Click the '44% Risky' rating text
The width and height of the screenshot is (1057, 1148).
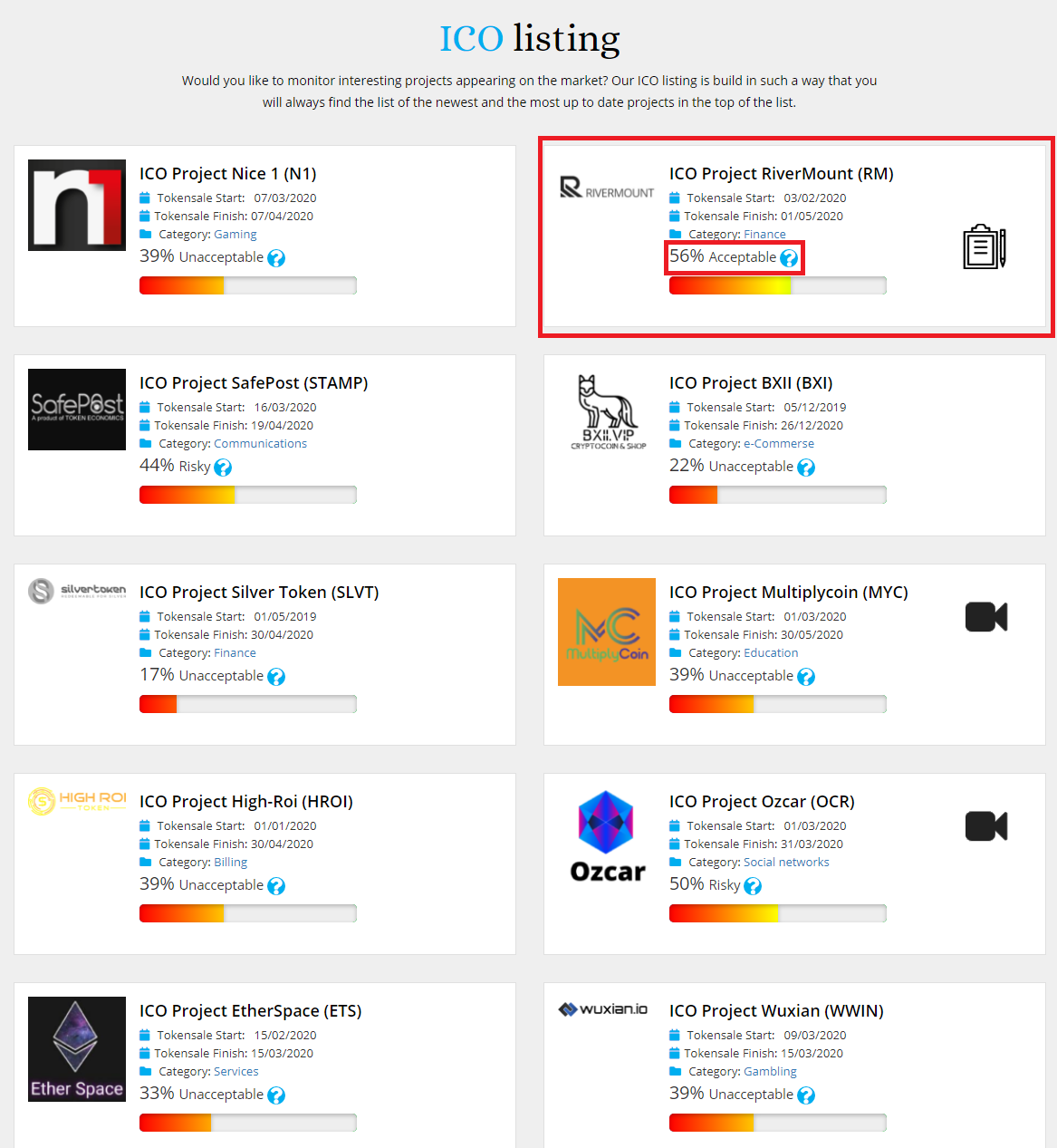click(x=175, y=466)
